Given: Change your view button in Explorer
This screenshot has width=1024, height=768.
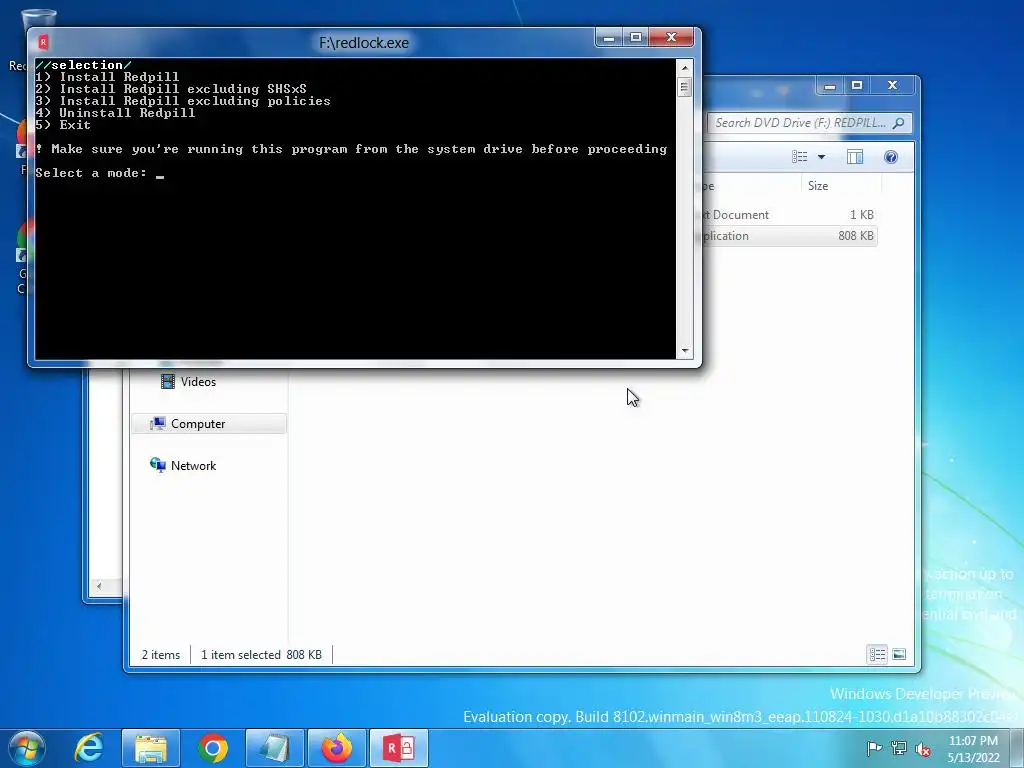Looking at the screenshot, I should 800,157.
